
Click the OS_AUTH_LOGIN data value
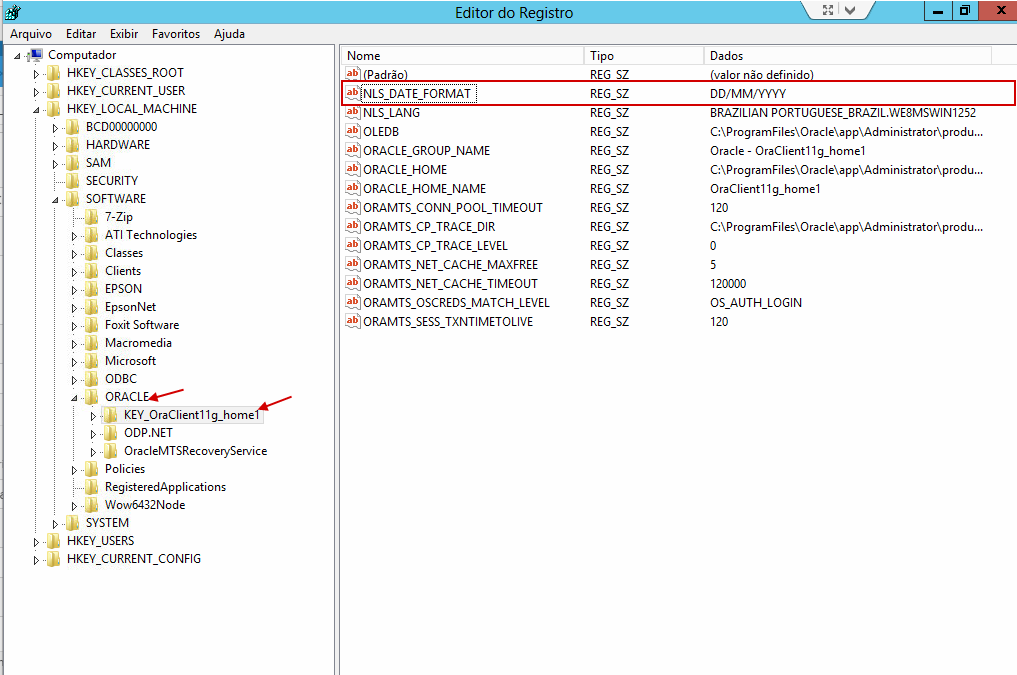pos(756,303)
